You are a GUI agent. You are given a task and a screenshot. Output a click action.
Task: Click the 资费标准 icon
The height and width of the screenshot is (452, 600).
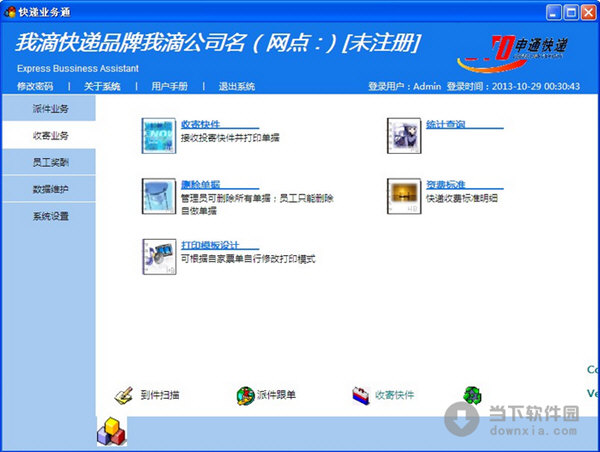point(404,196)
